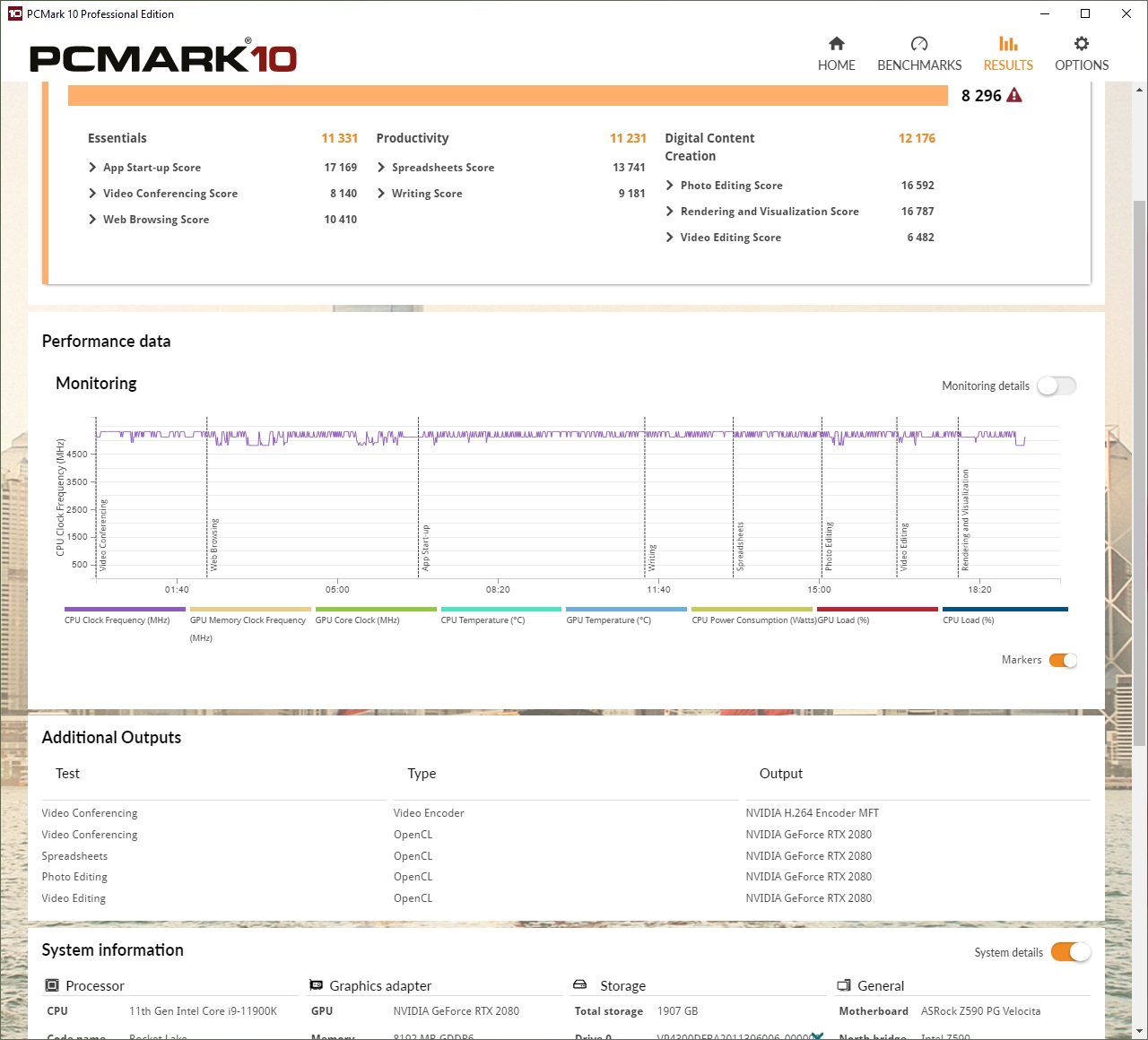Click the PCMark 10 title bar app icon
The width and height of the screenshot is (1148, 1040).
click(x=14, y=13)
